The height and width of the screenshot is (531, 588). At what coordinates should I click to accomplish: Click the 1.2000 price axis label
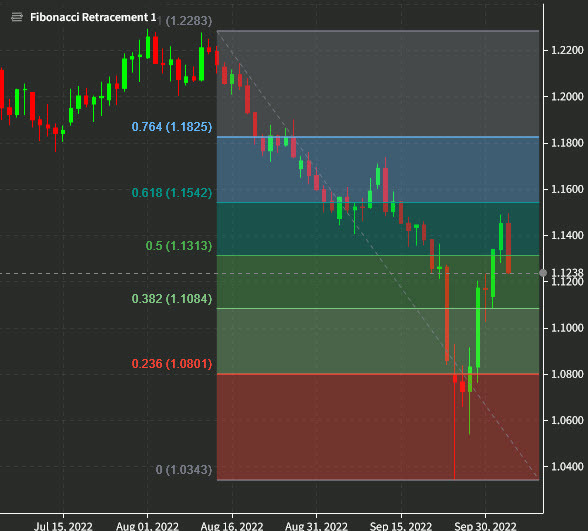[567, 97]
